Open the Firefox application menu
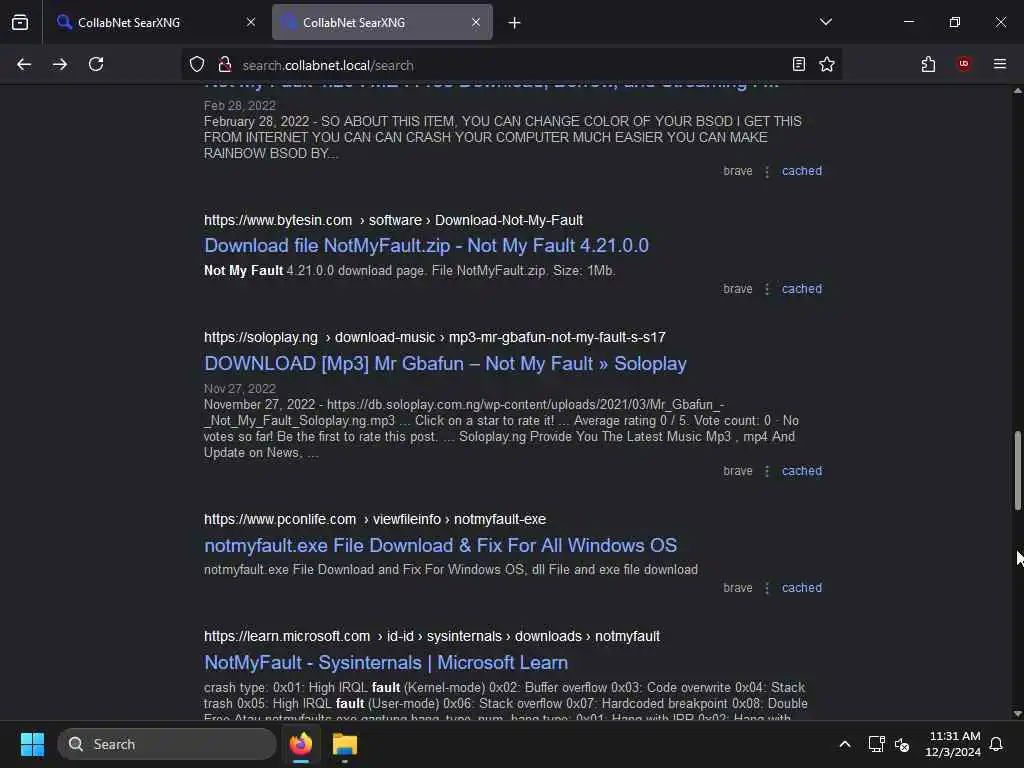 point(1000,64)
